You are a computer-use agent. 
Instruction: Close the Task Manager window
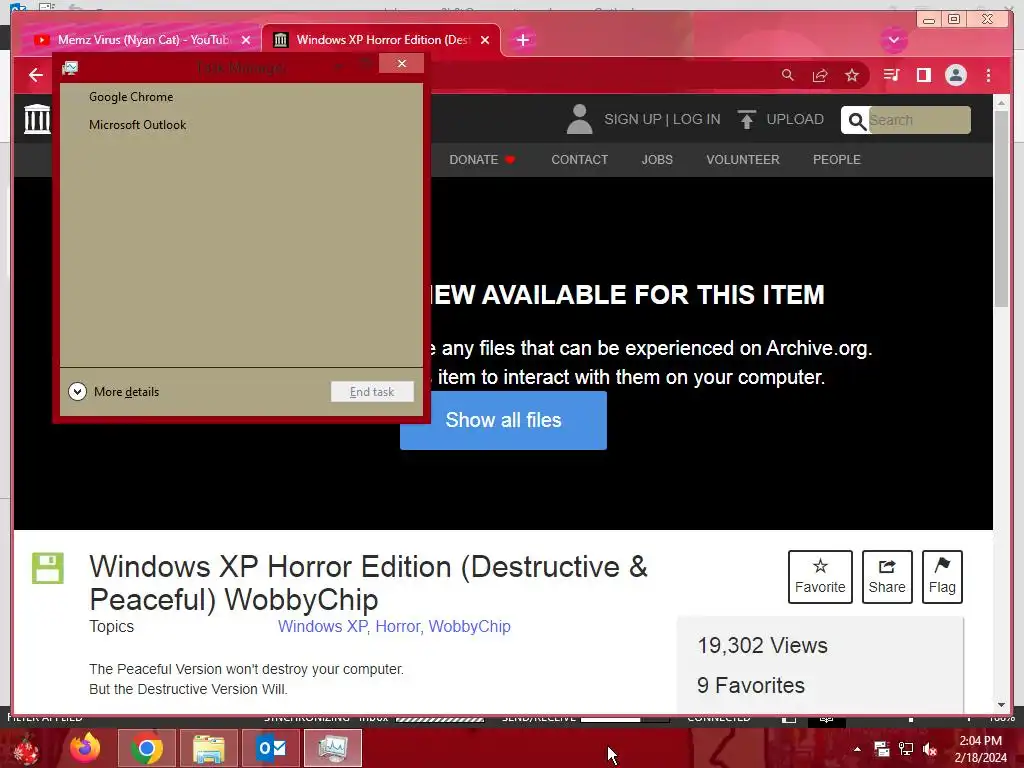[402, 63]
